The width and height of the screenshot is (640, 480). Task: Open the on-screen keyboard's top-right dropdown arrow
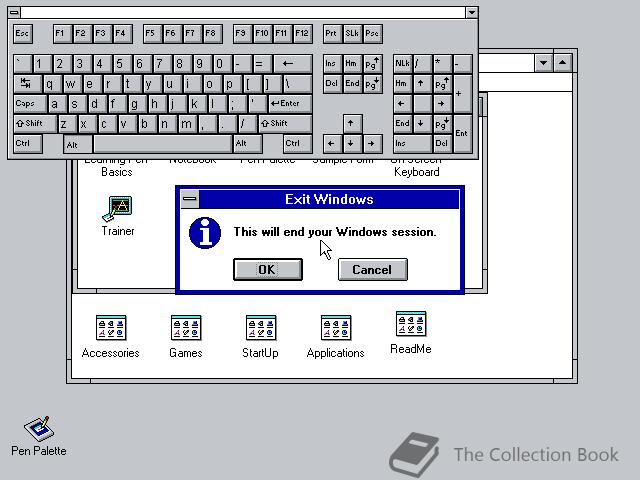471,13
